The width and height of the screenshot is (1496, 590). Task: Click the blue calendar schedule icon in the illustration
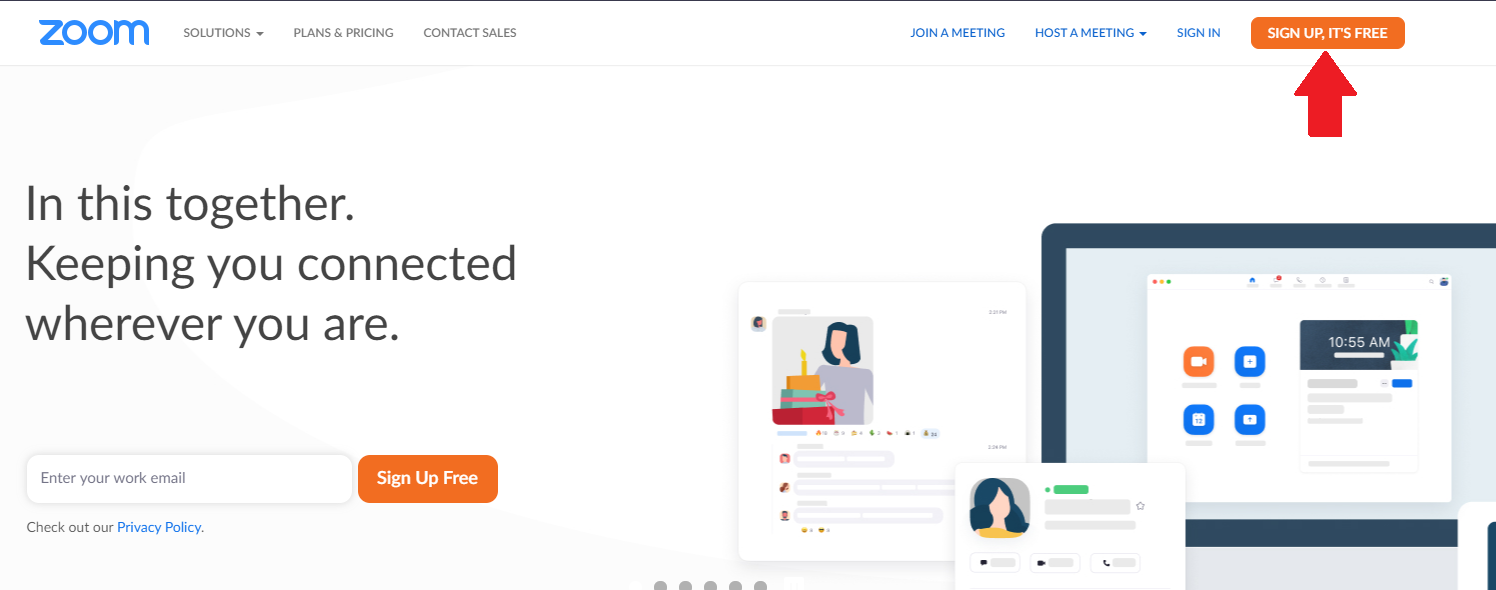pyautogui.click(x=1198, y=419)
